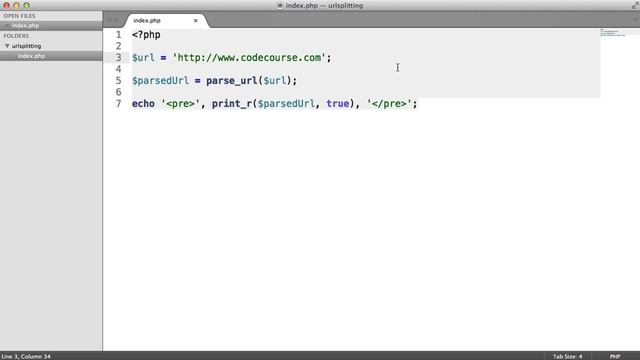The image size is (640, 360).
Task: Toggle fullscreen with the title bar arrows
Action: coord(635,5)
